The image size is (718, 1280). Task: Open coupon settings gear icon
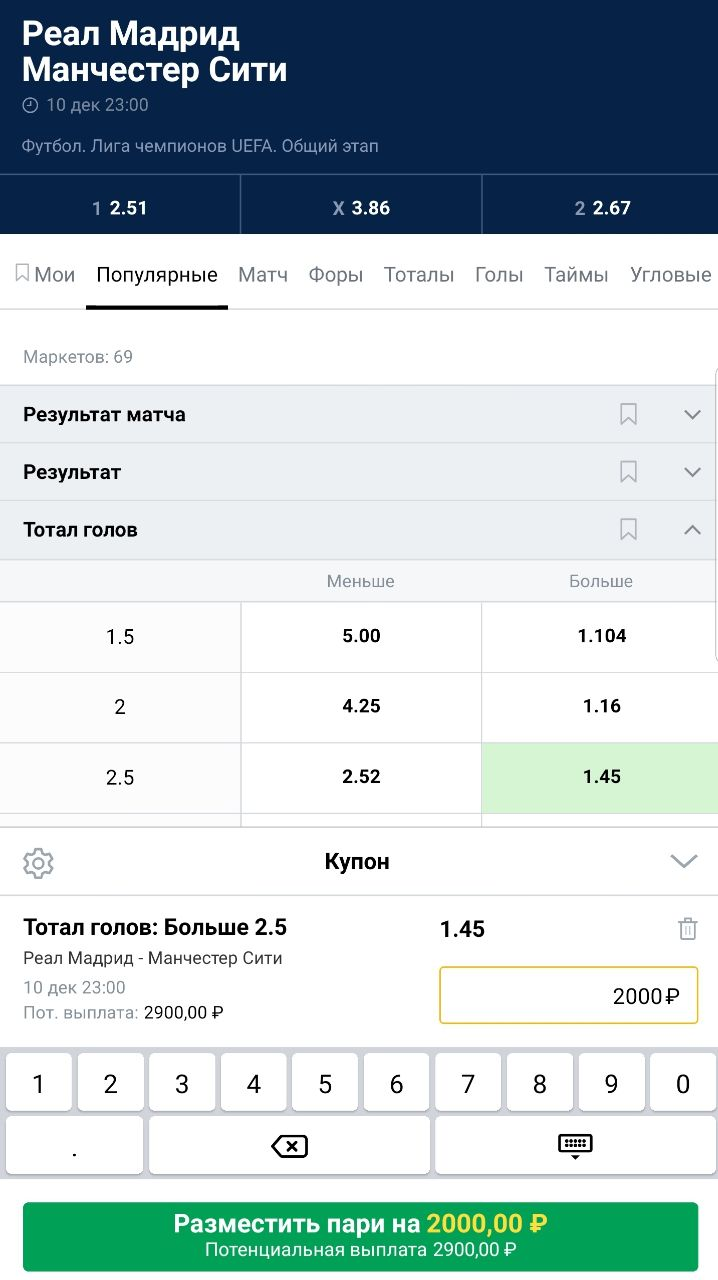pos(38,862)
